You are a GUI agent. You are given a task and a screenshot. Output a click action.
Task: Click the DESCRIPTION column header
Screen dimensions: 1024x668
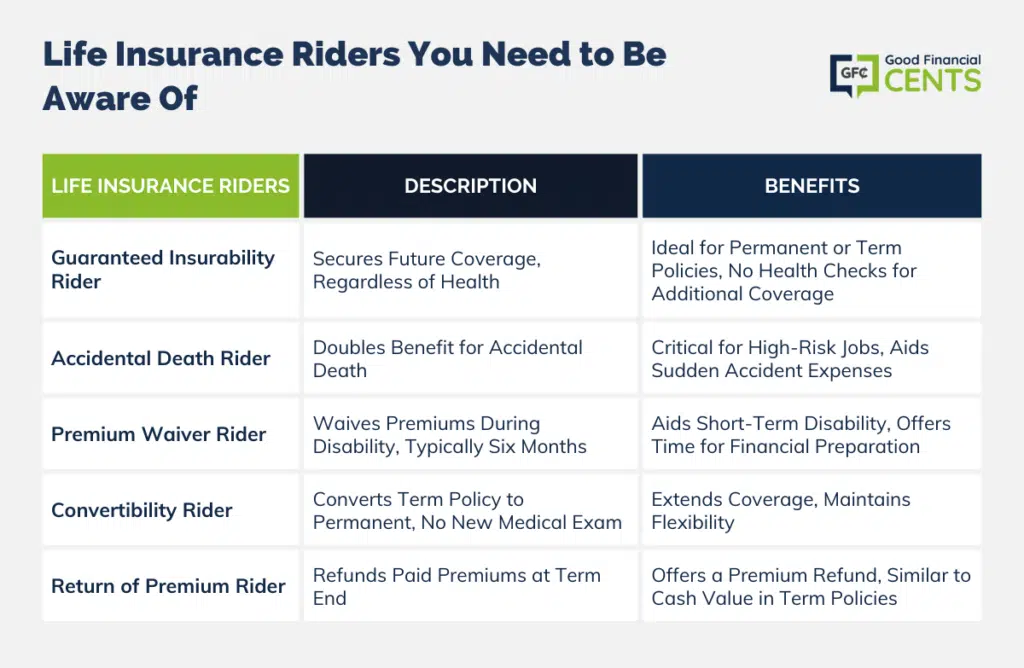(470, 186)
